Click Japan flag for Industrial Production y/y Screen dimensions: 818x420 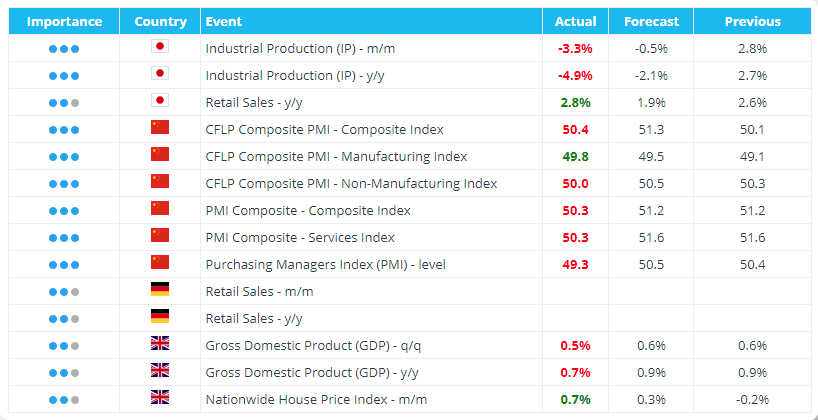(159, 74)
